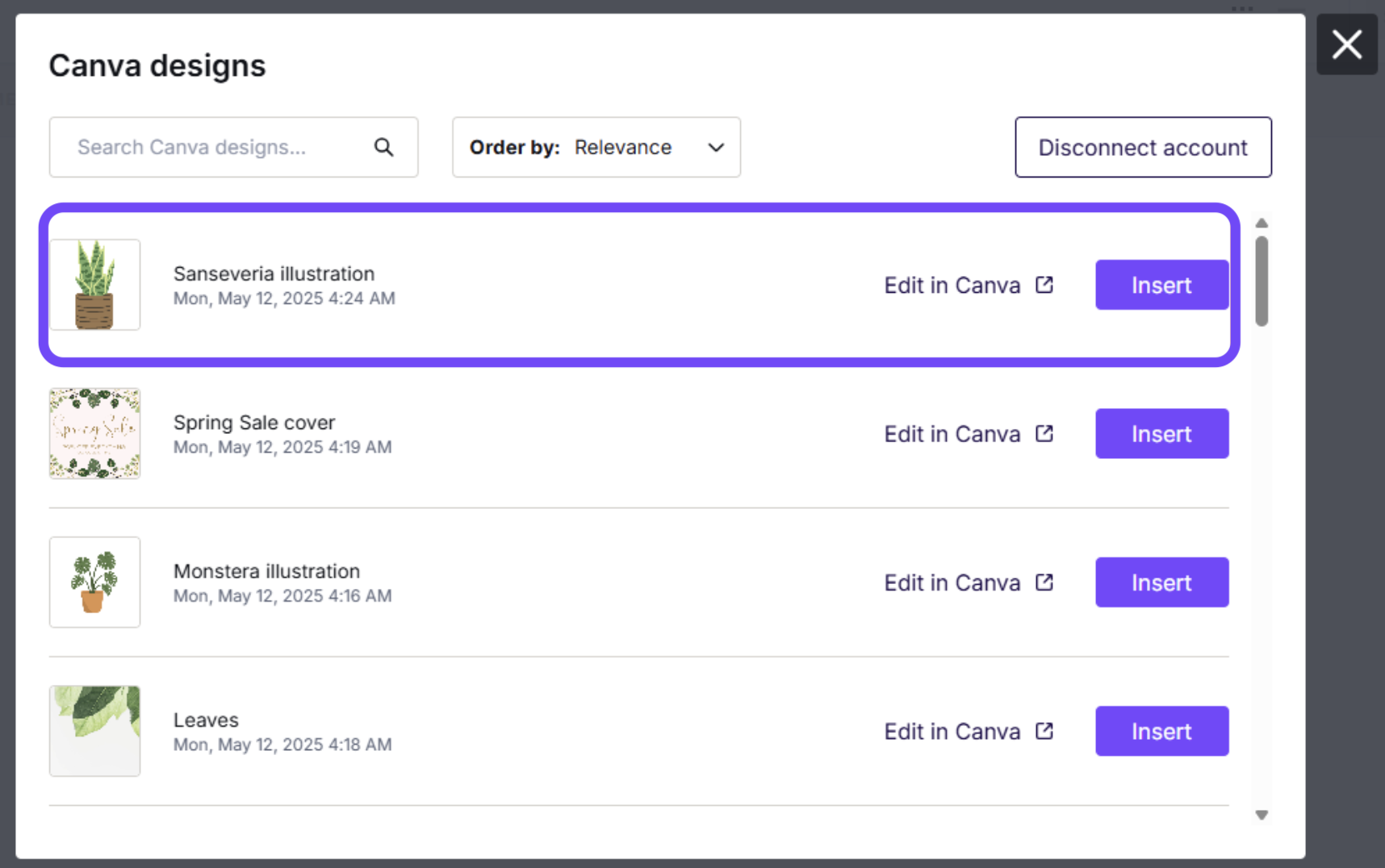The width and height of the screenshot is (1385, 868).
Task: Click the Sanseveria illustration title
Action: pos(274,273)
